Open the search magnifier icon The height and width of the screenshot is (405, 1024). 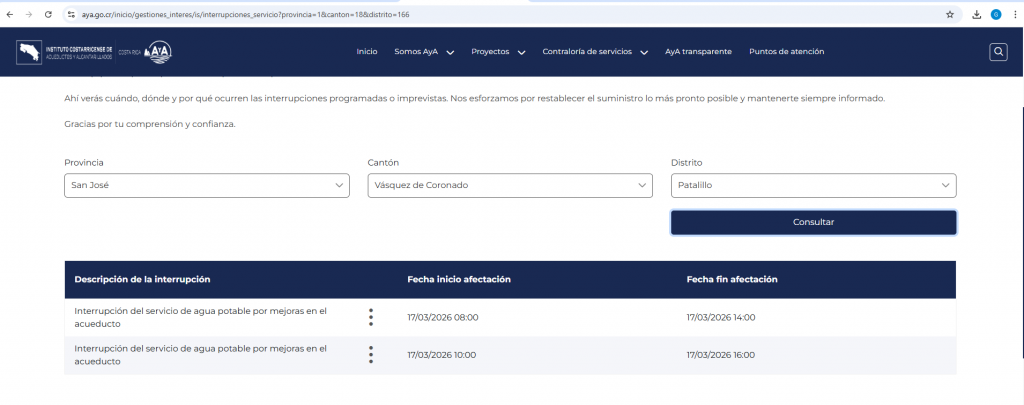pos(997,52)
